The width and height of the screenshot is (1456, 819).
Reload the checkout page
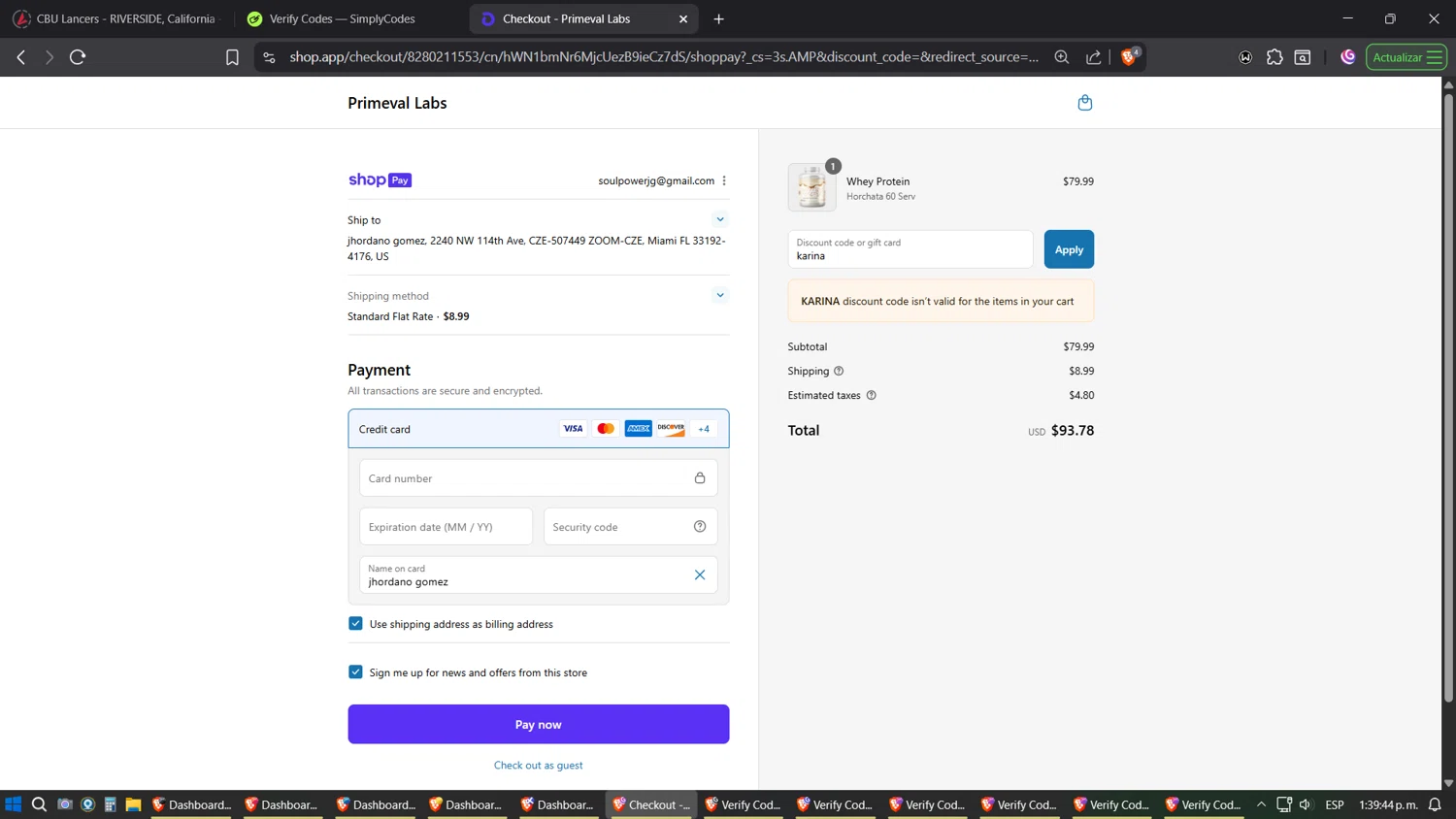(78, 57)
